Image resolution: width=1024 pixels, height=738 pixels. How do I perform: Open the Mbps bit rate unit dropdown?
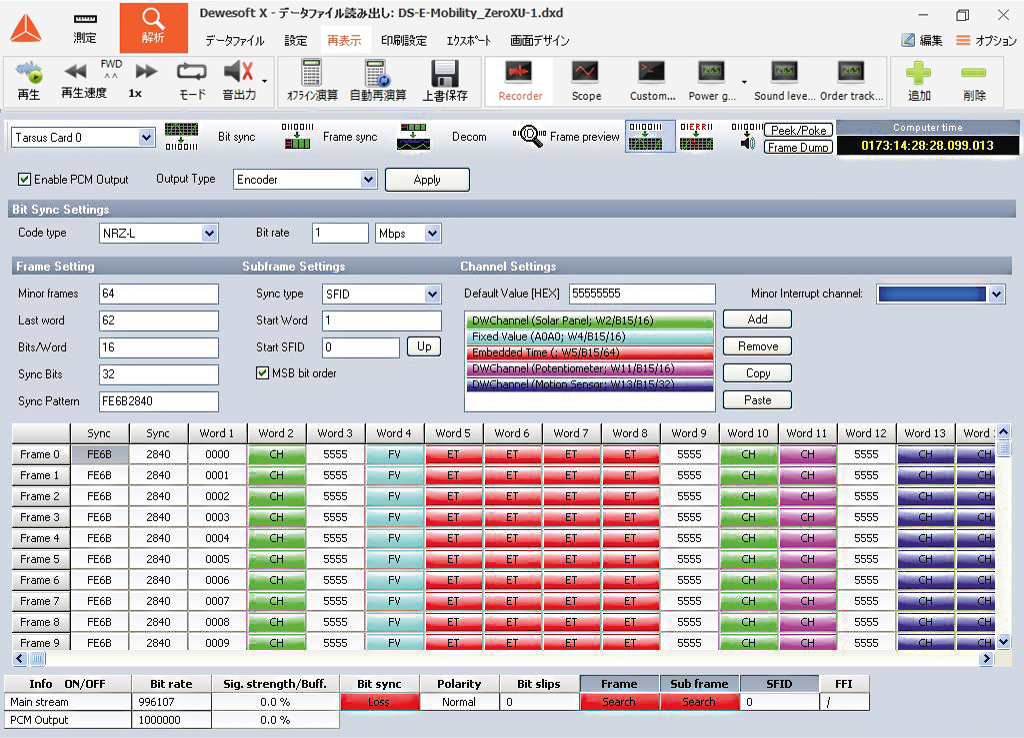pyautogui.click(x=432, y=233)
